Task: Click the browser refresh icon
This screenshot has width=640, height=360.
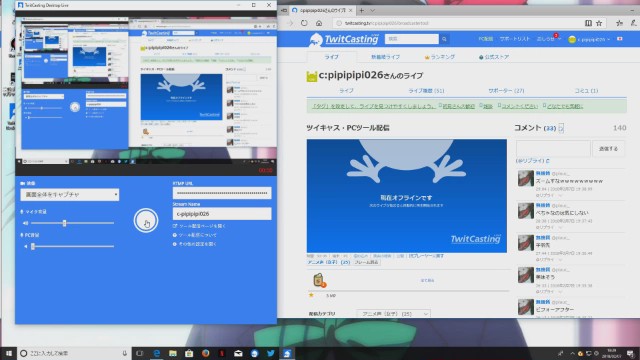Action: pos(304,23)
